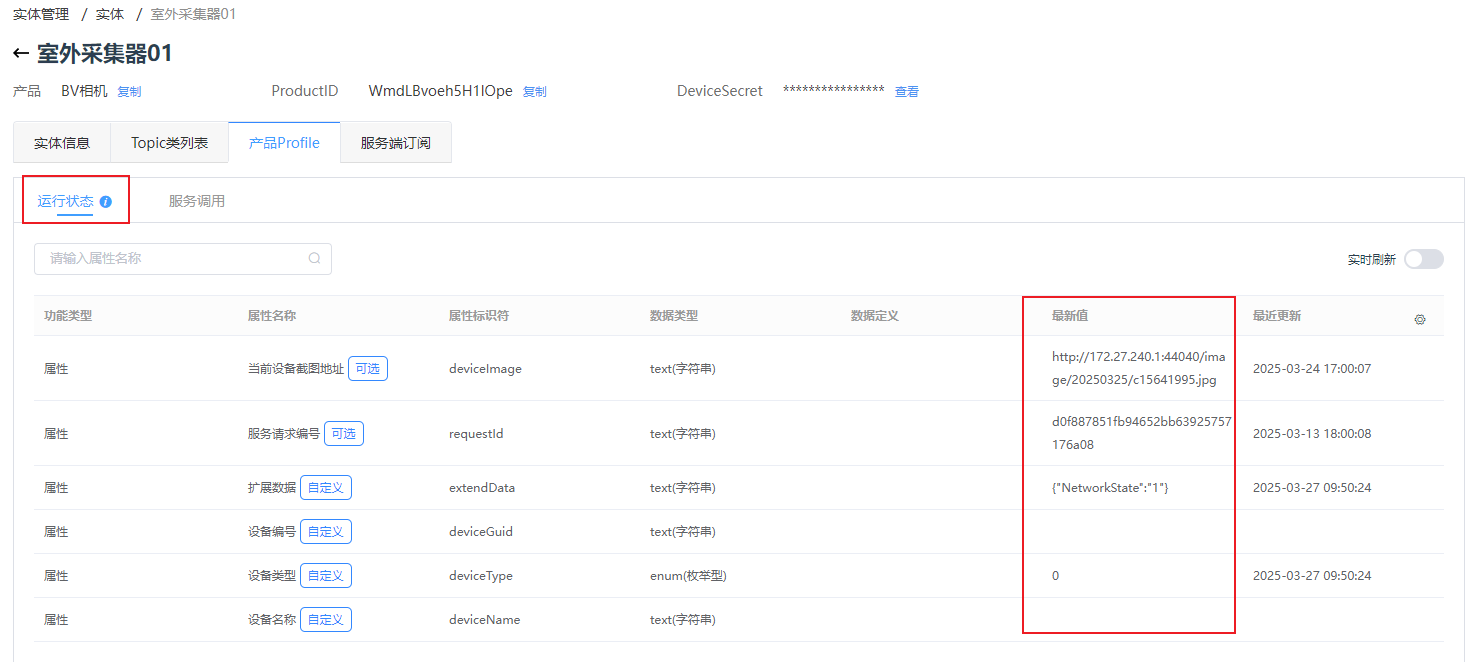This screenshot has width=1477, height=662.
Task: Click the 最新值 column header
Action: click(x=1069, y=316)
